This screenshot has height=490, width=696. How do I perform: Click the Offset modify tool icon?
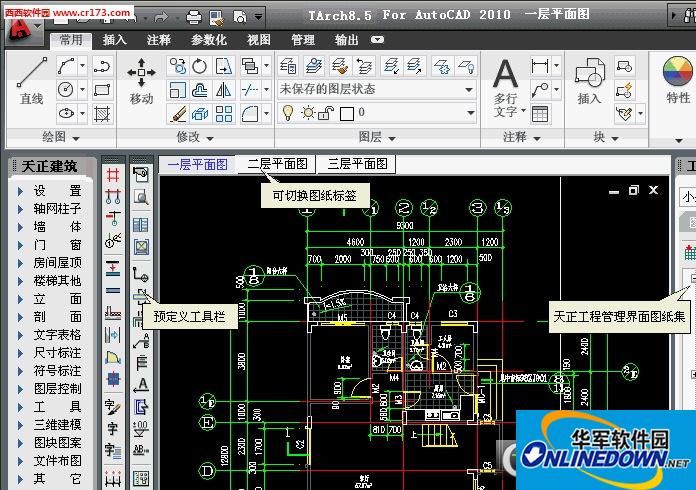200,90
